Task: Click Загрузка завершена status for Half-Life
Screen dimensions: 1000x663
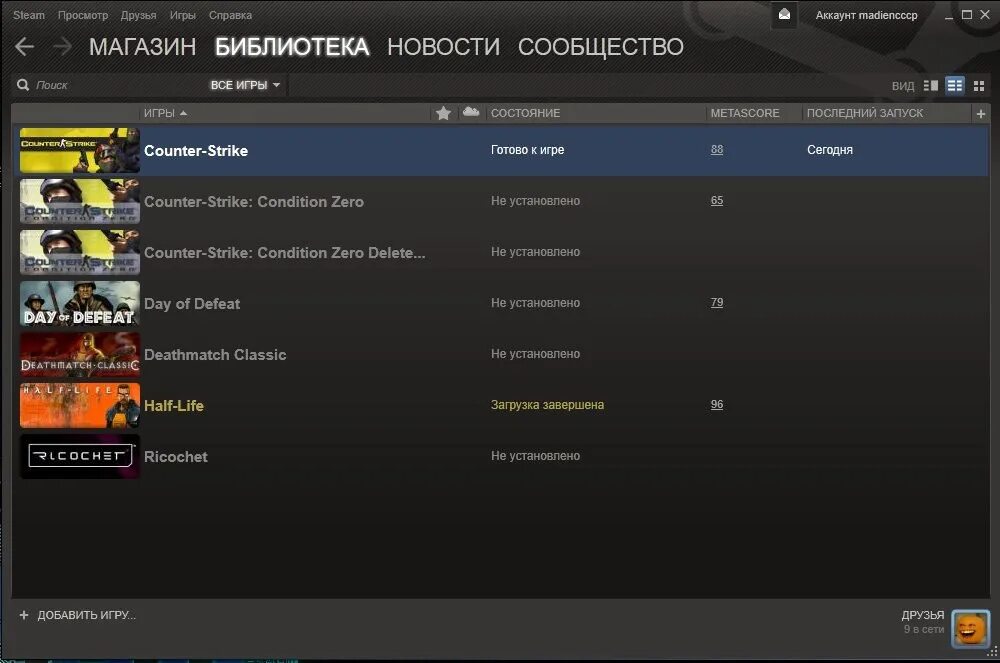Action: [547, 405]
